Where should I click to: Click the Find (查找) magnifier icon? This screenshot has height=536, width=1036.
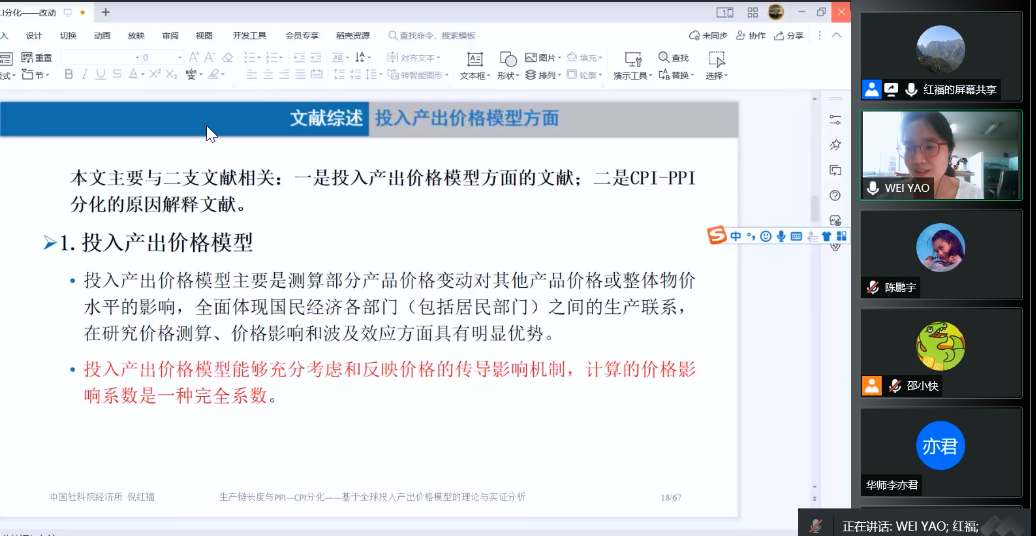tap(663, 58)
